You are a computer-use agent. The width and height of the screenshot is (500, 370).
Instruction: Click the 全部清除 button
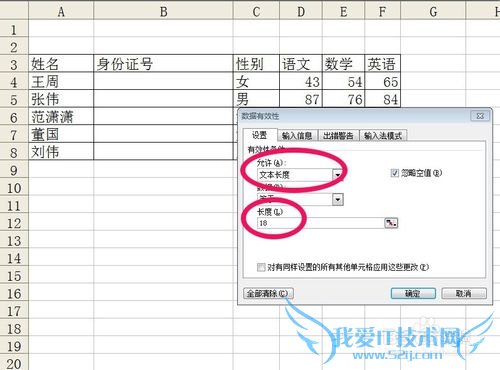(x=268, y=294)
